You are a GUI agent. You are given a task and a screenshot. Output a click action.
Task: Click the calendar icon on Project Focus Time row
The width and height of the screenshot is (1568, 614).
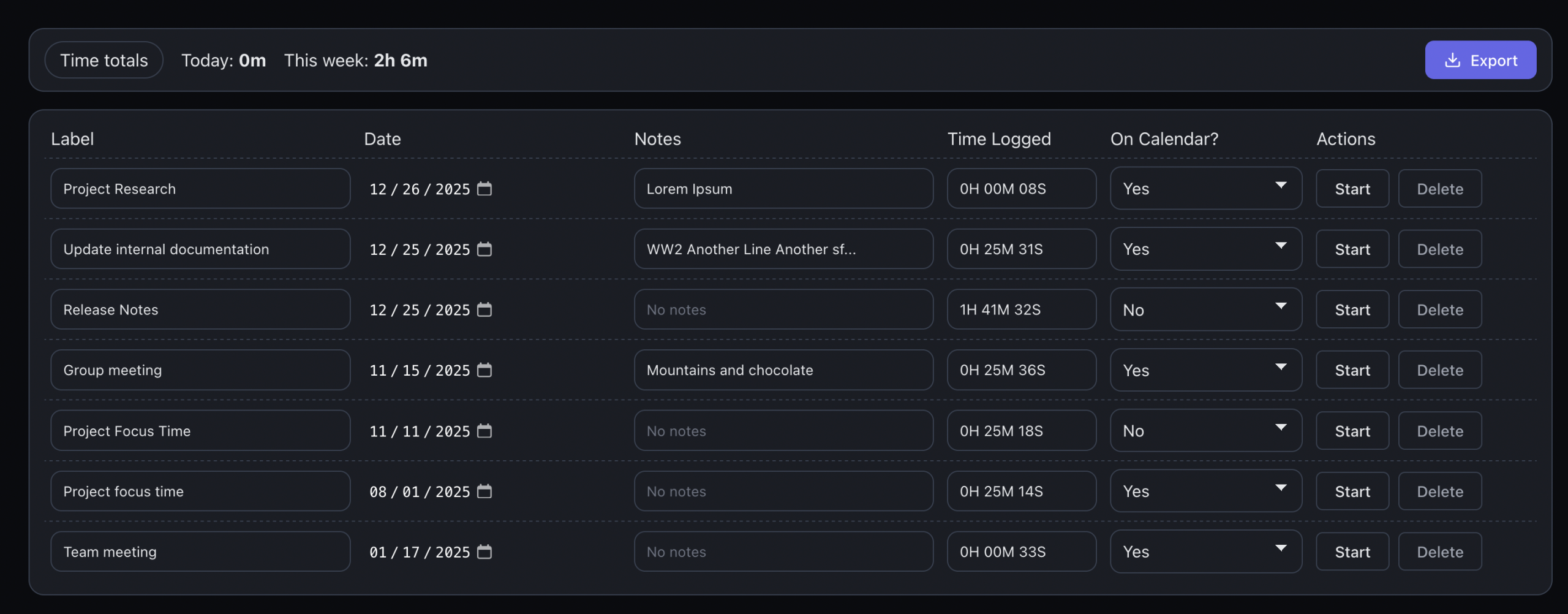tap(484, 430)
